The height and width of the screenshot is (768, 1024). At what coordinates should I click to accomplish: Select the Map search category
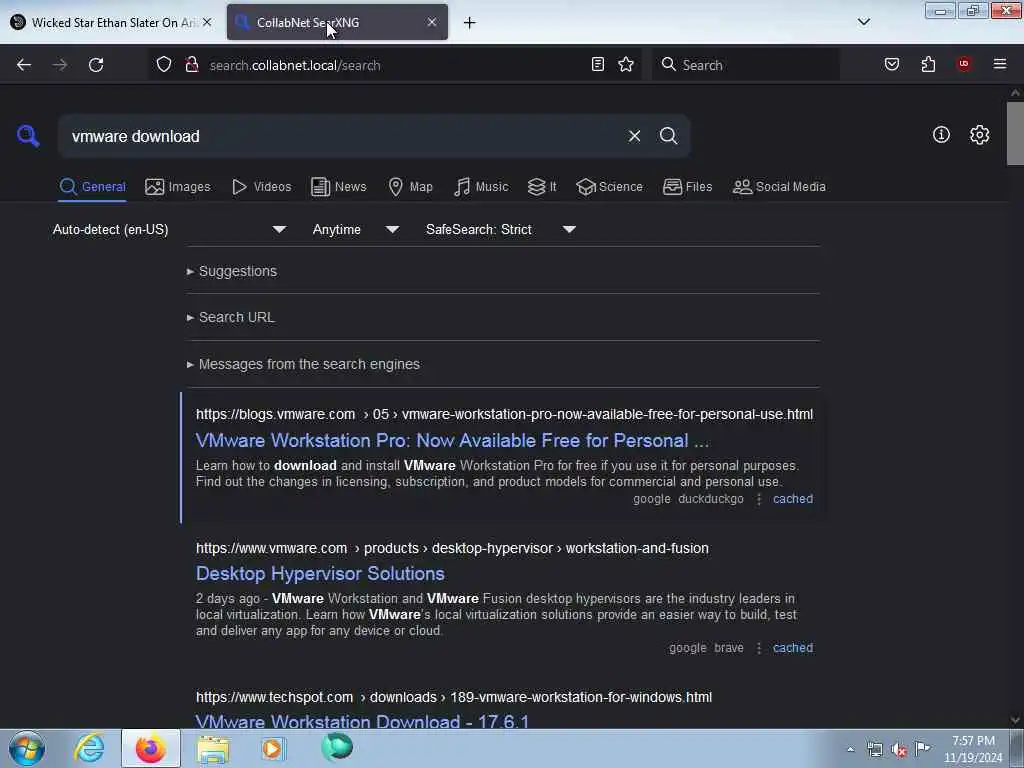click(410, 187)
